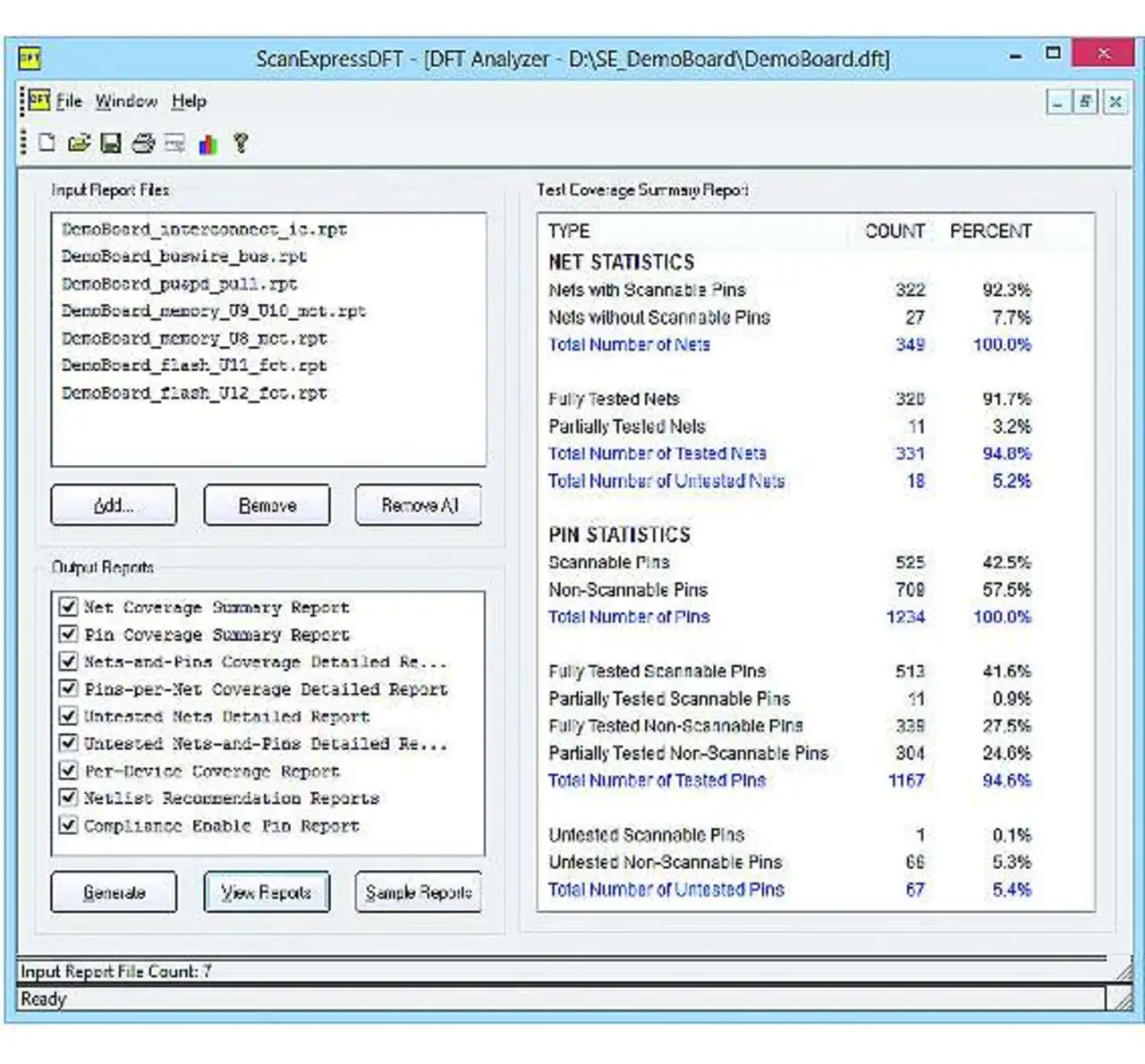The width and height of the screenshot is (1145, 1064).
Task: Open the File menu
Action: tap(69, 101)
